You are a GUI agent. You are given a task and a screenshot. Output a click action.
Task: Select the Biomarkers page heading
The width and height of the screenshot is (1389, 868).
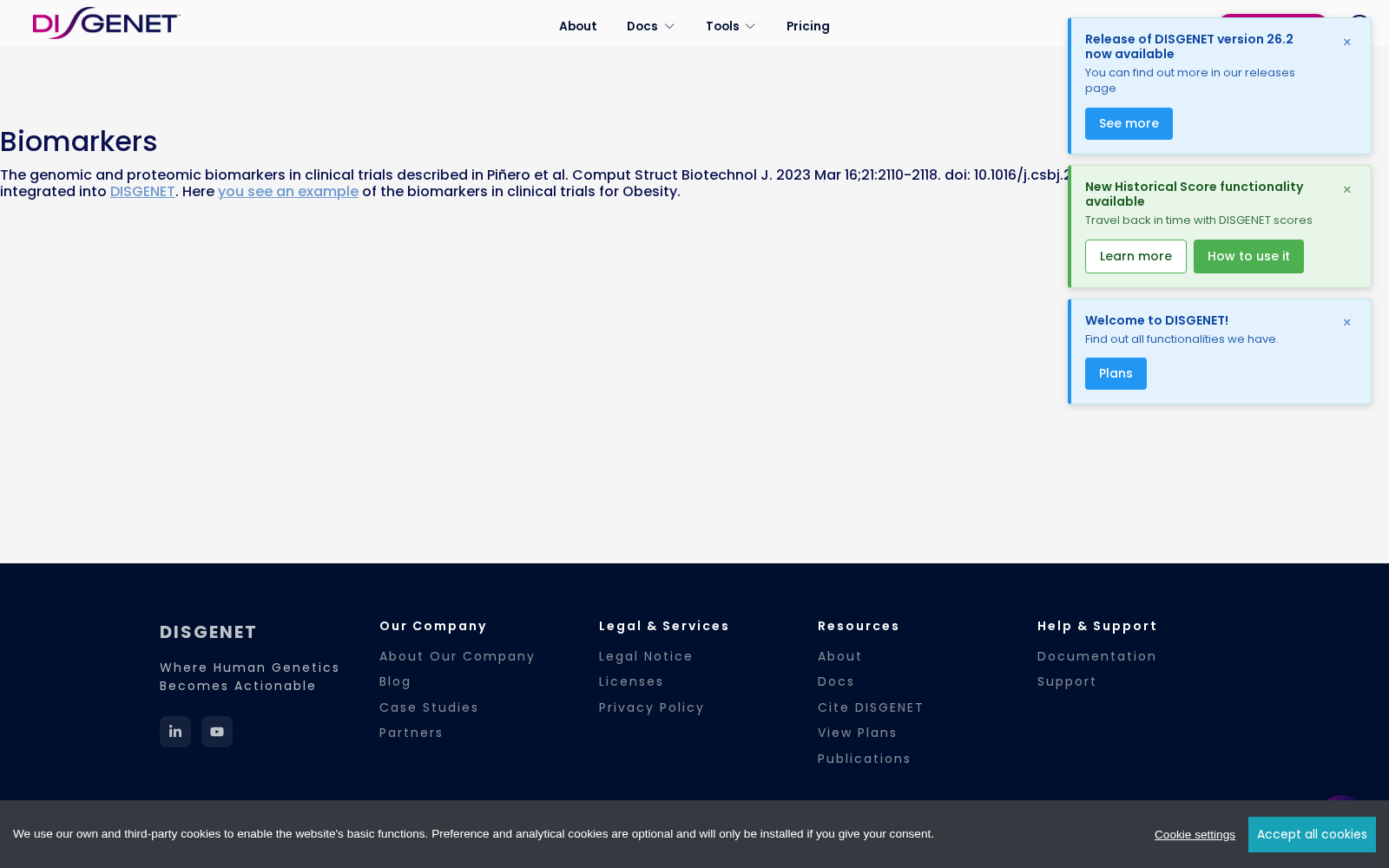point(79,141)
